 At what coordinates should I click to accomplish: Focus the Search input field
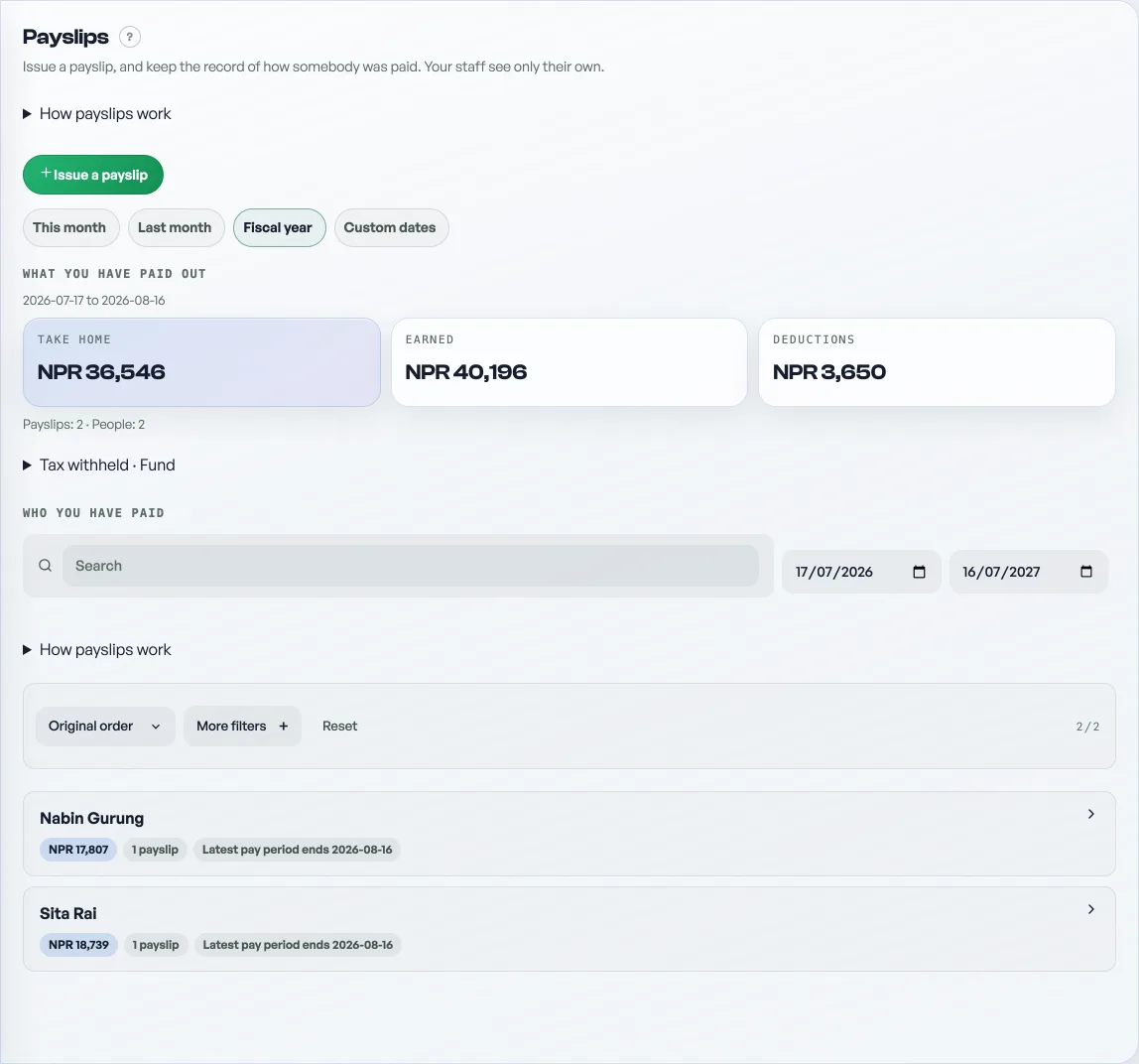point(411,566)
